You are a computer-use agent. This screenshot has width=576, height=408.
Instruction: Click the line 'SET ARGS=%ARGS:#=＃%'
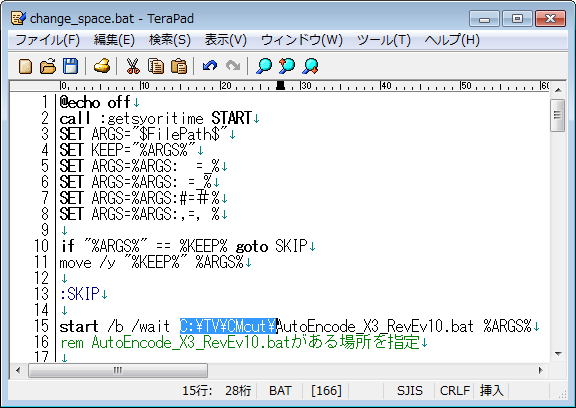(140, 198)
